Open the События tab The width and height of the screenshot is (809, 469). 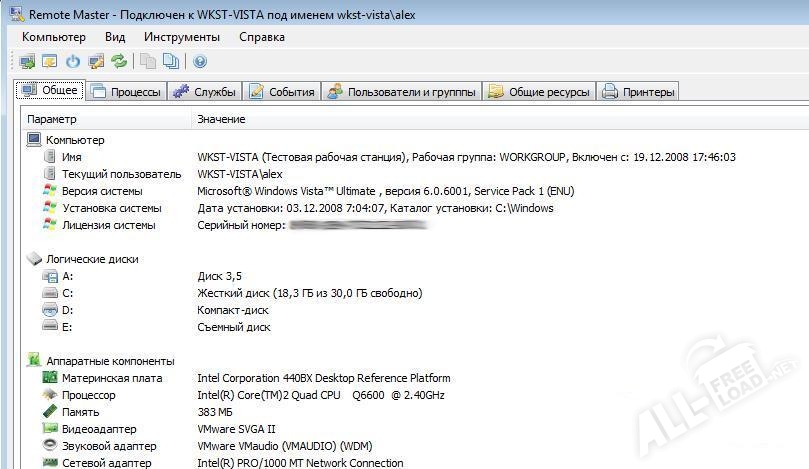282,92
